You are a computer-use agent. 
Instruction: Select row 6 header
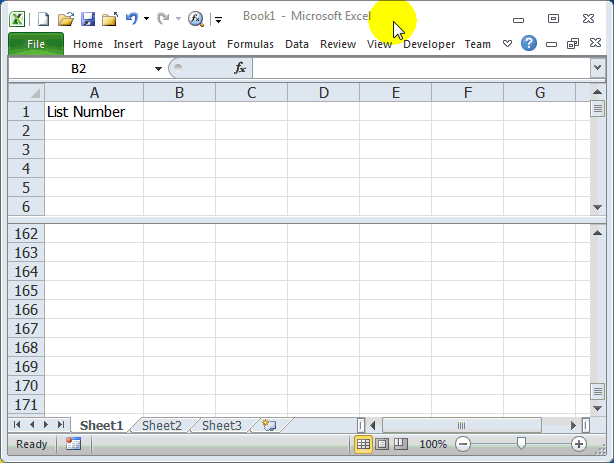pyautogui.click(x=26, y=206)
